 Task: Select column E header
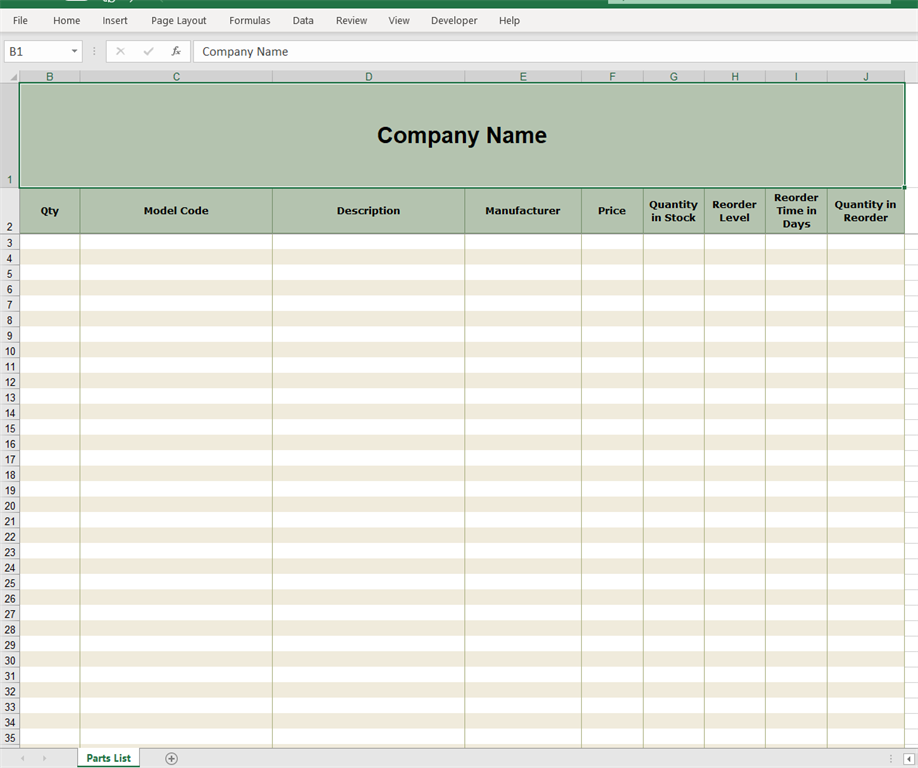[x=523, y=77]
